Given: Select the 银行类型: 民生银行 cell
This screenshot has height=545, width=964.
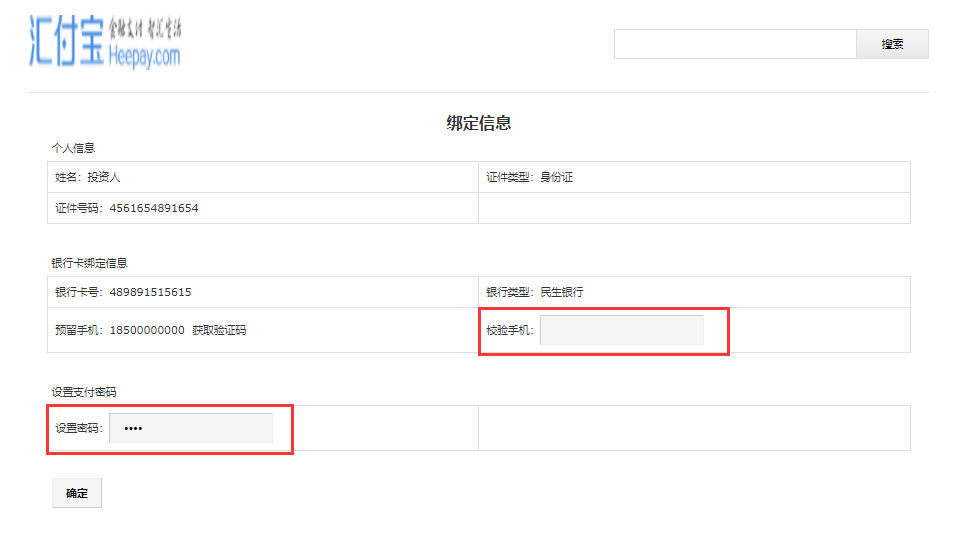Looking at the screenshot, I should [x=695, y=292].
